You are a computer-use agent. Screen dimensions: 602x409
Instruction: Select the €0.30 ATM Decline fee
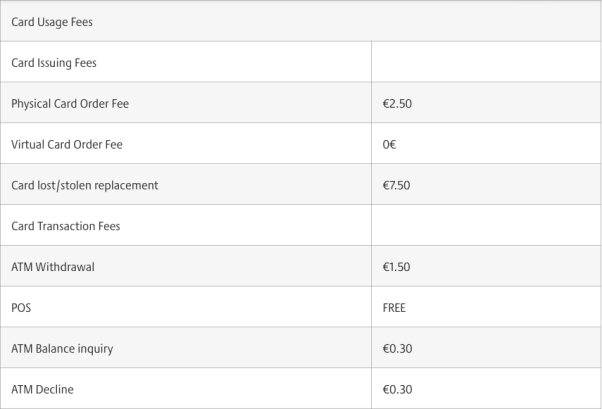397,389
